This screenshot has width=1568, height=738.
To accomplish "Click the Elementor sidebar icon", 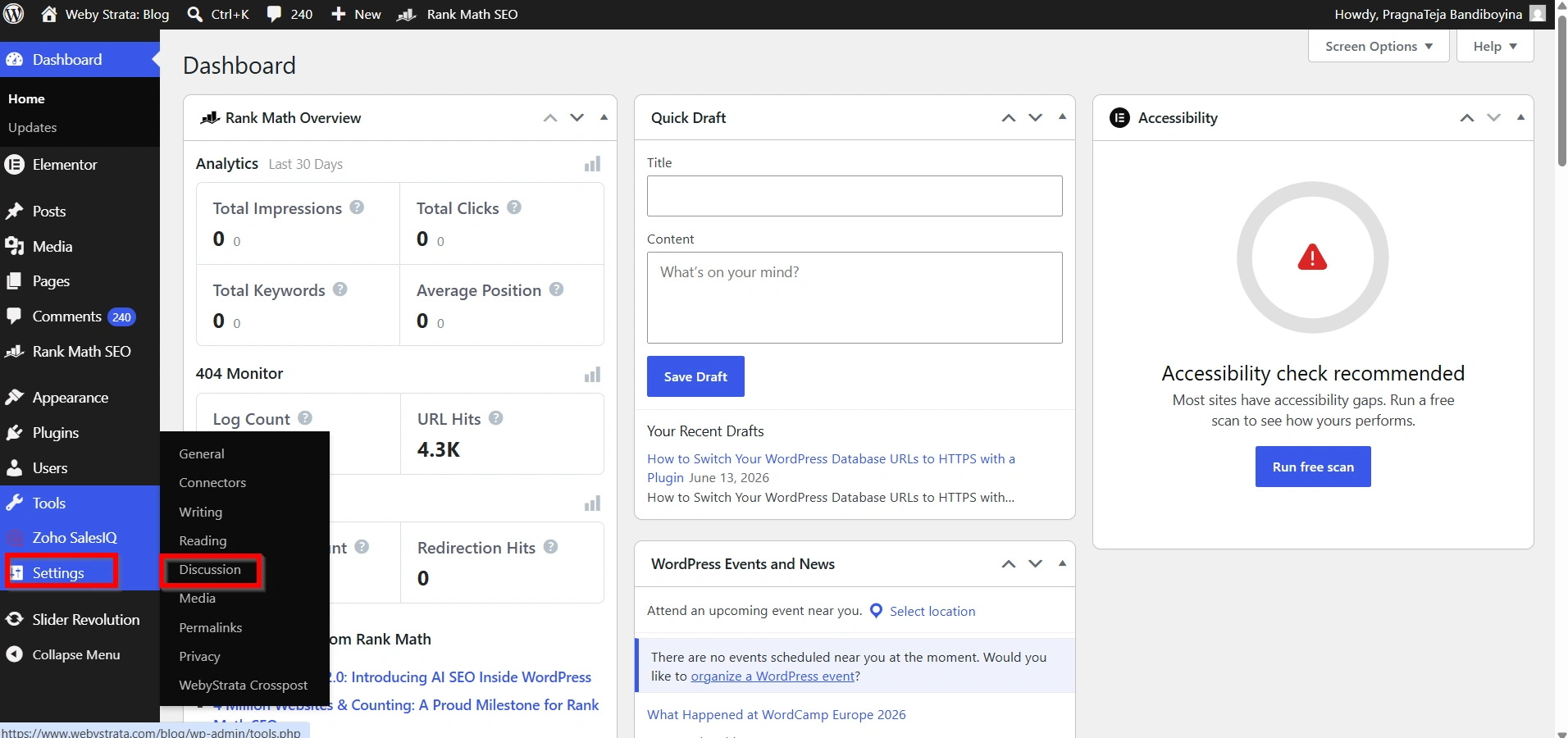I will coord(14,164).
